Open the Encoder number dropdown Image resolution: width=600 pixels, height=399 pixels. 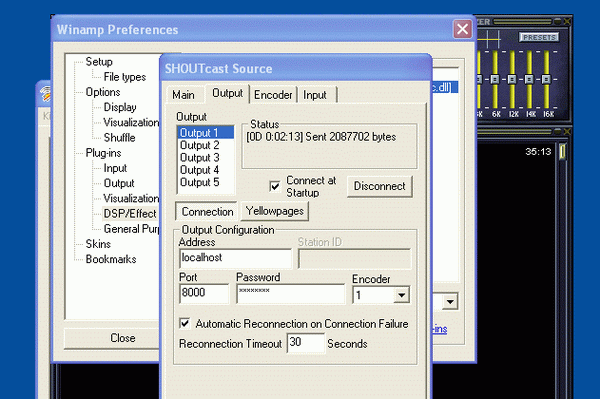(401, 295)
